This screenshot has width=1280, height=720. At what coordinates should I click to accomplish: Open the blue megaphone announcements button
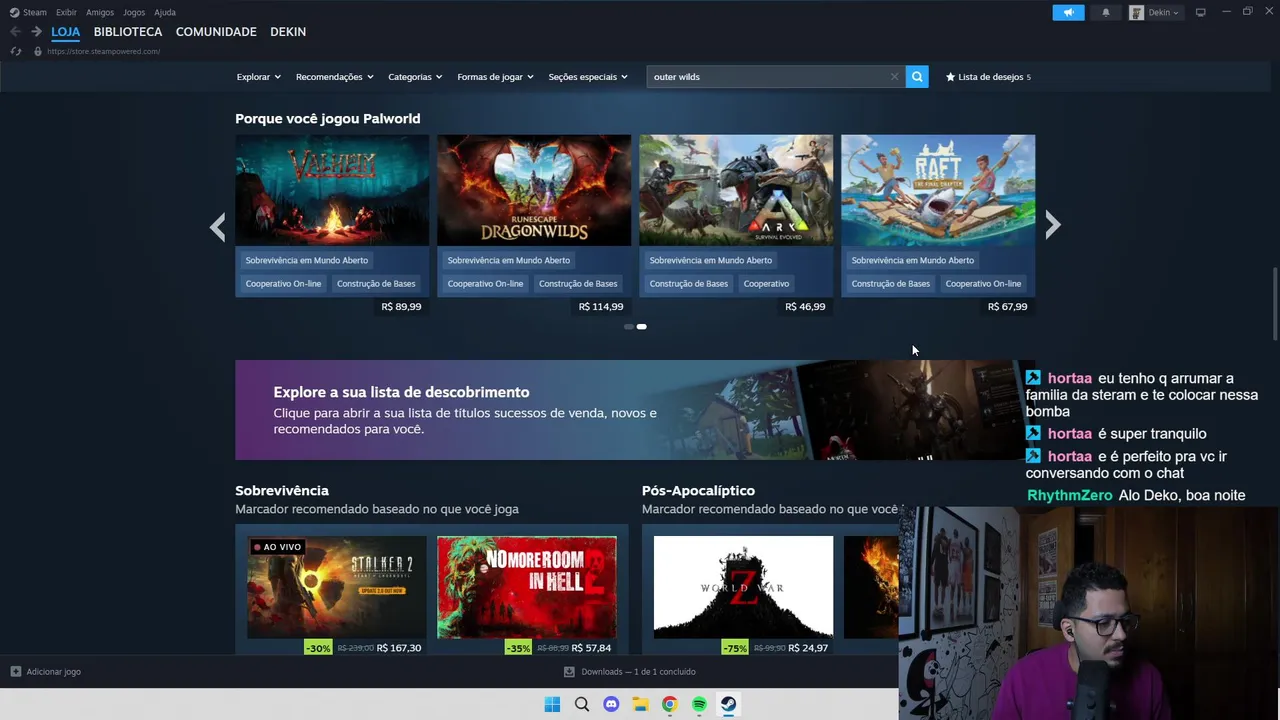[x=1068, y=12]
